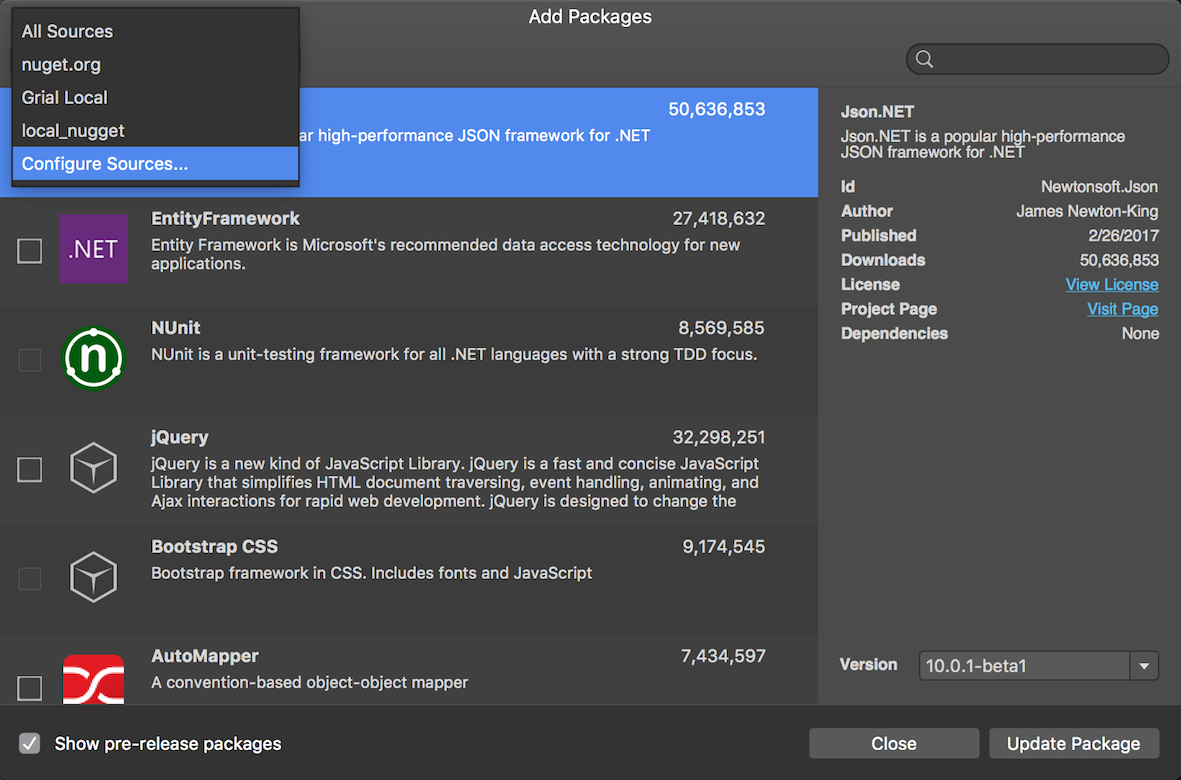This screenshot has width=1181, height=780.
Task: Open the View License link
Action: [1112, 284]
